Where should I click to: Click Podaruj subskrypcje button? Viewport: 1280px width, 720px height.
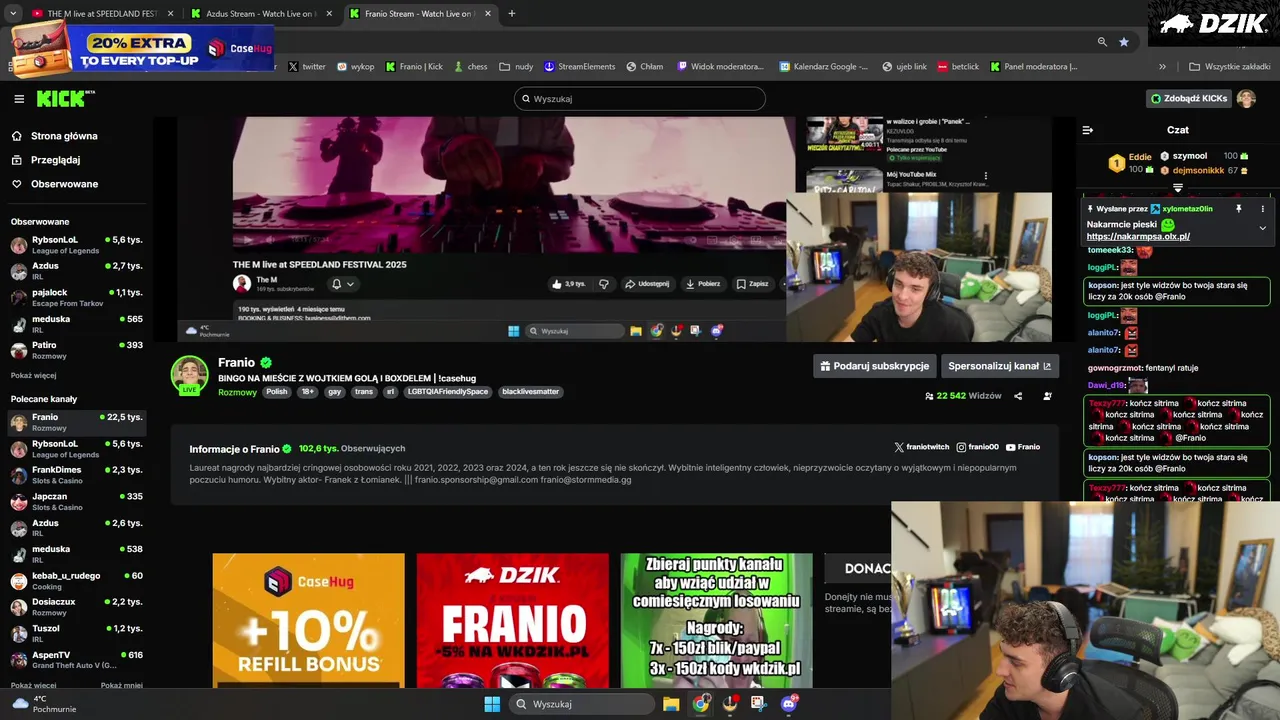tap(875, 366)
